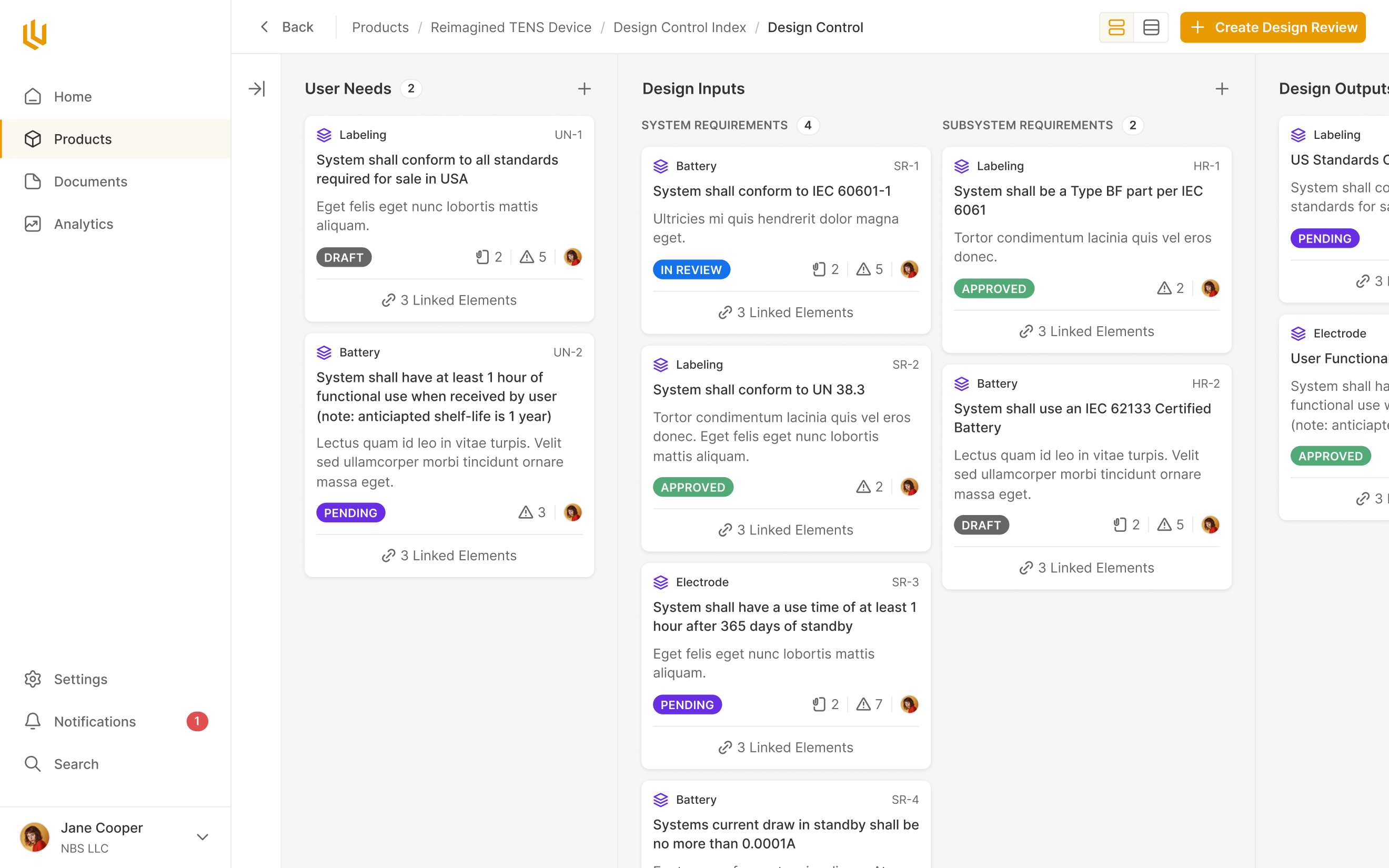Click layers icon on SR-1 Battery card

coord(661,166)
